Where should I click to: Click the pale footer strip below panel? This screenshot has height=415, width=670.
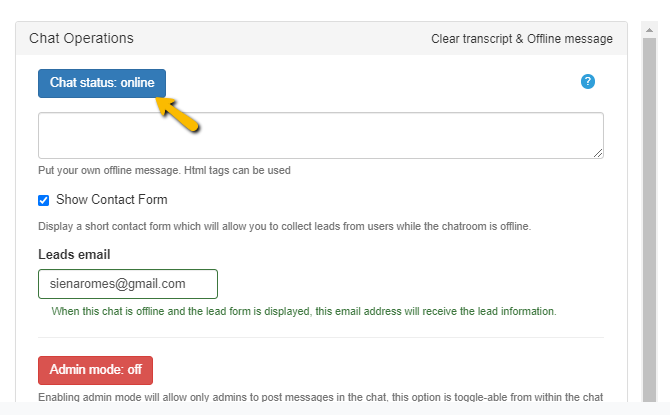point(335,408)
